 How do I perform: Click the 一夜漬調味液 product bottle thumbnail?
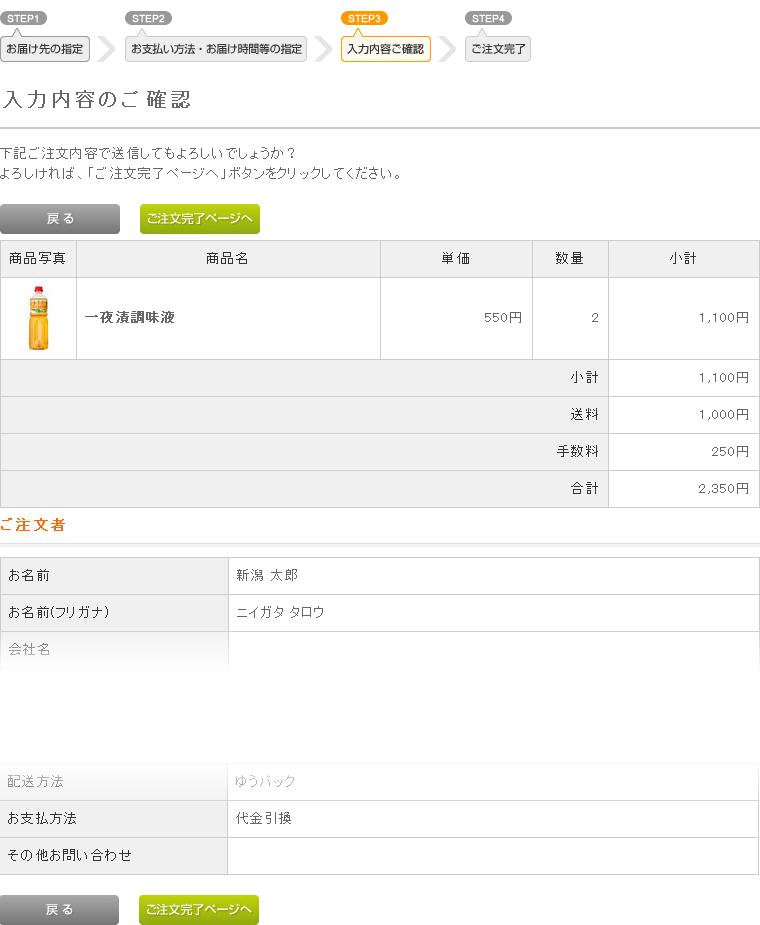(38, 318)
